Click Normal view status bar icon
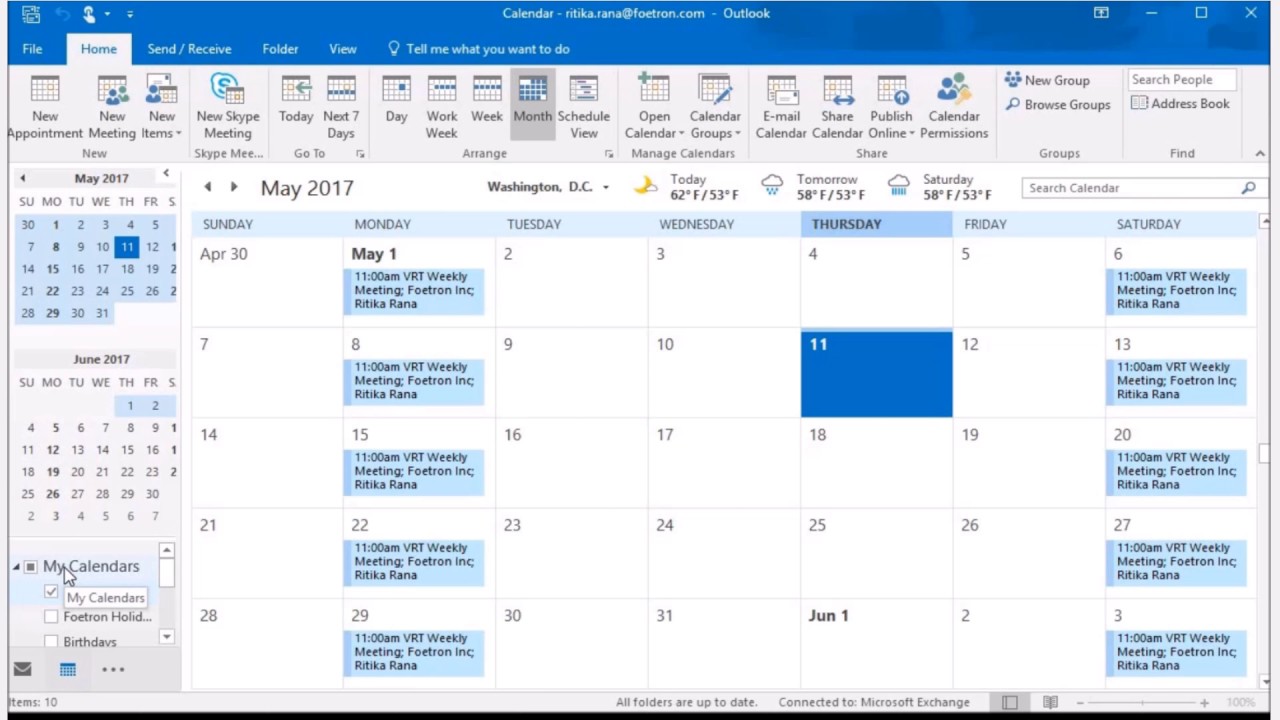 [1010, 702]
